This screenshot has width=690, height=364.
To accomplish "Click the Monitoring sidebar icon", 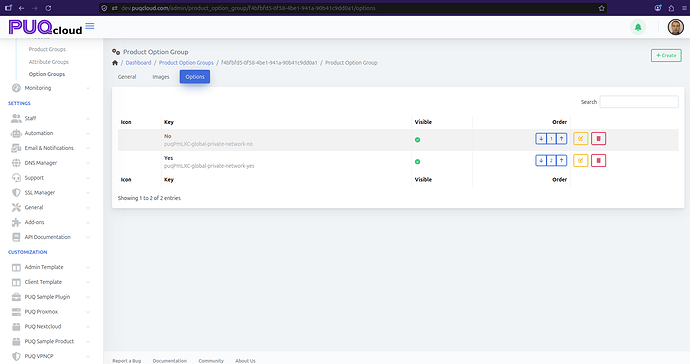I will point(16,88).
